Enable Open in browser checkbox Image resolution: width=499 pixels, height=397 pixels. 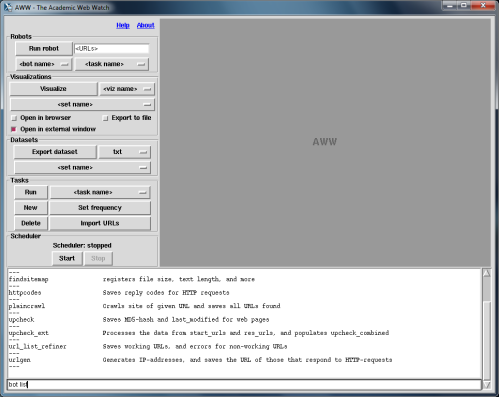pos(14,118)
